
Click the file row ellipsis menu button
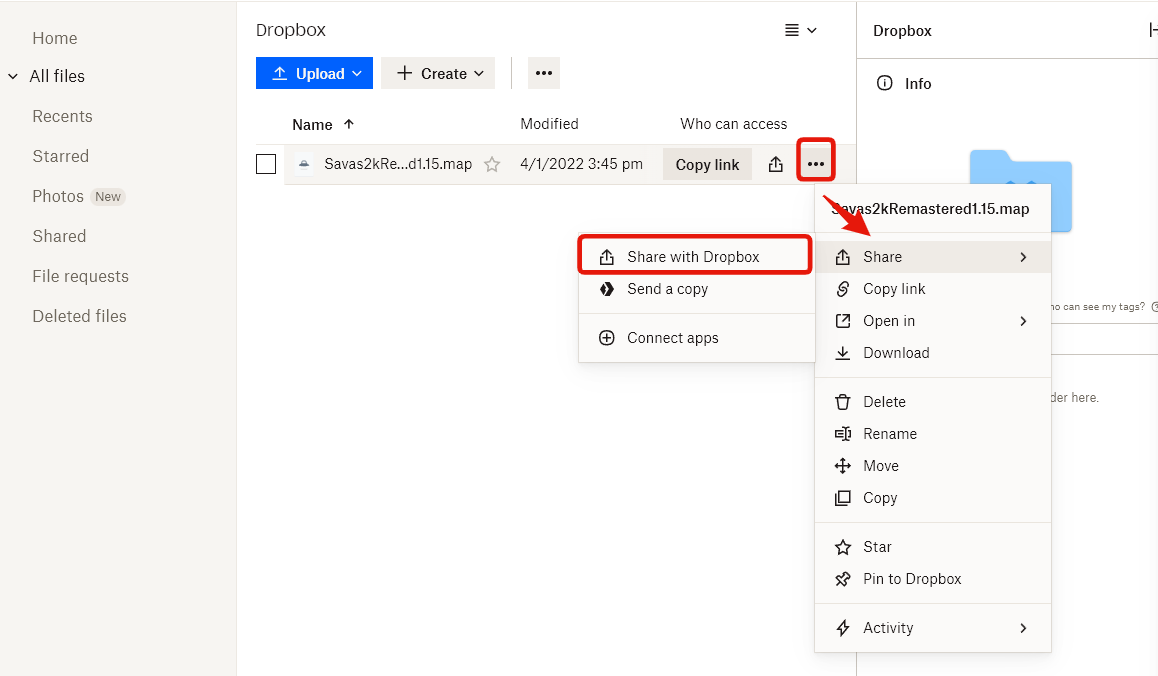[815, 164]
